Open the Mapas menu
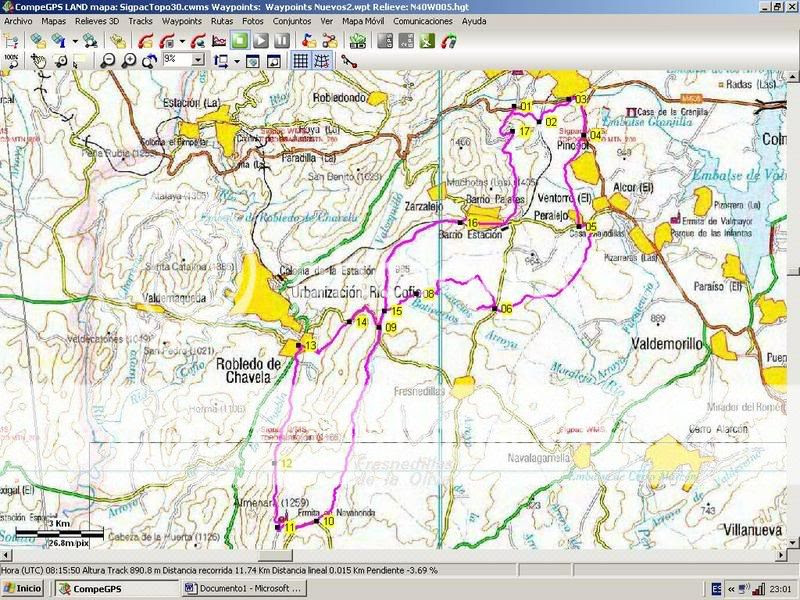 (x=54, y=21)
